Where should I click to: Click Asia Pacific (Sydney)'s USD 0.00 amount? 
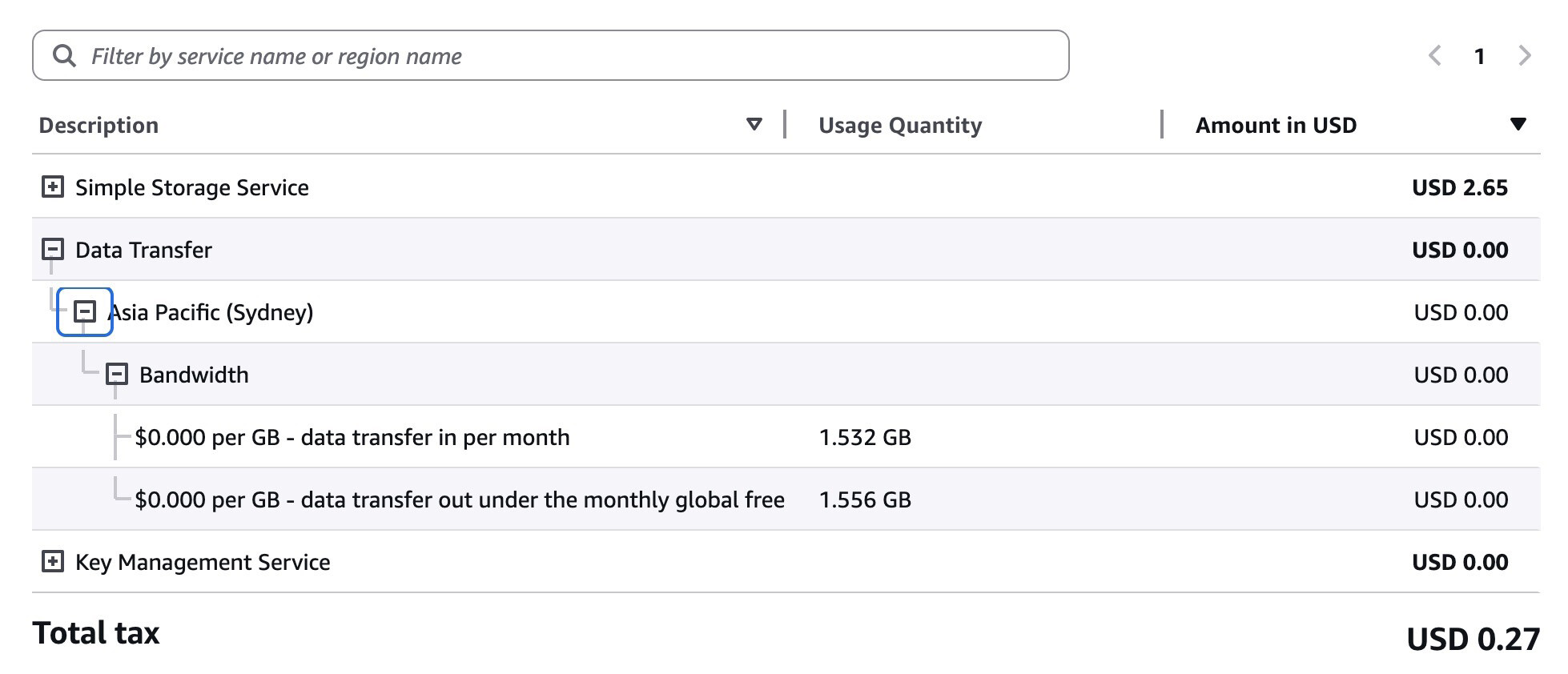(x=1461, y=312)
